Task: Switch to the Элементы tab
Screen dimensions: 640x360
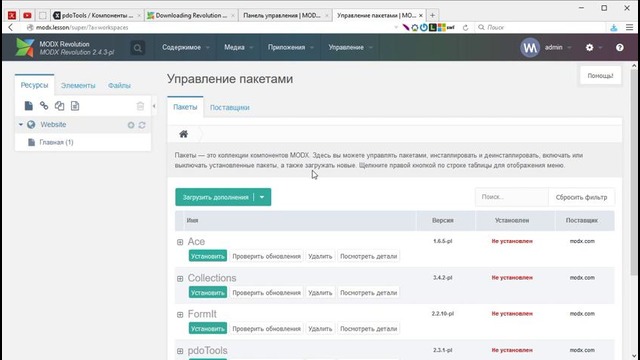Action: pyautogui.click(x=78, y=85)
